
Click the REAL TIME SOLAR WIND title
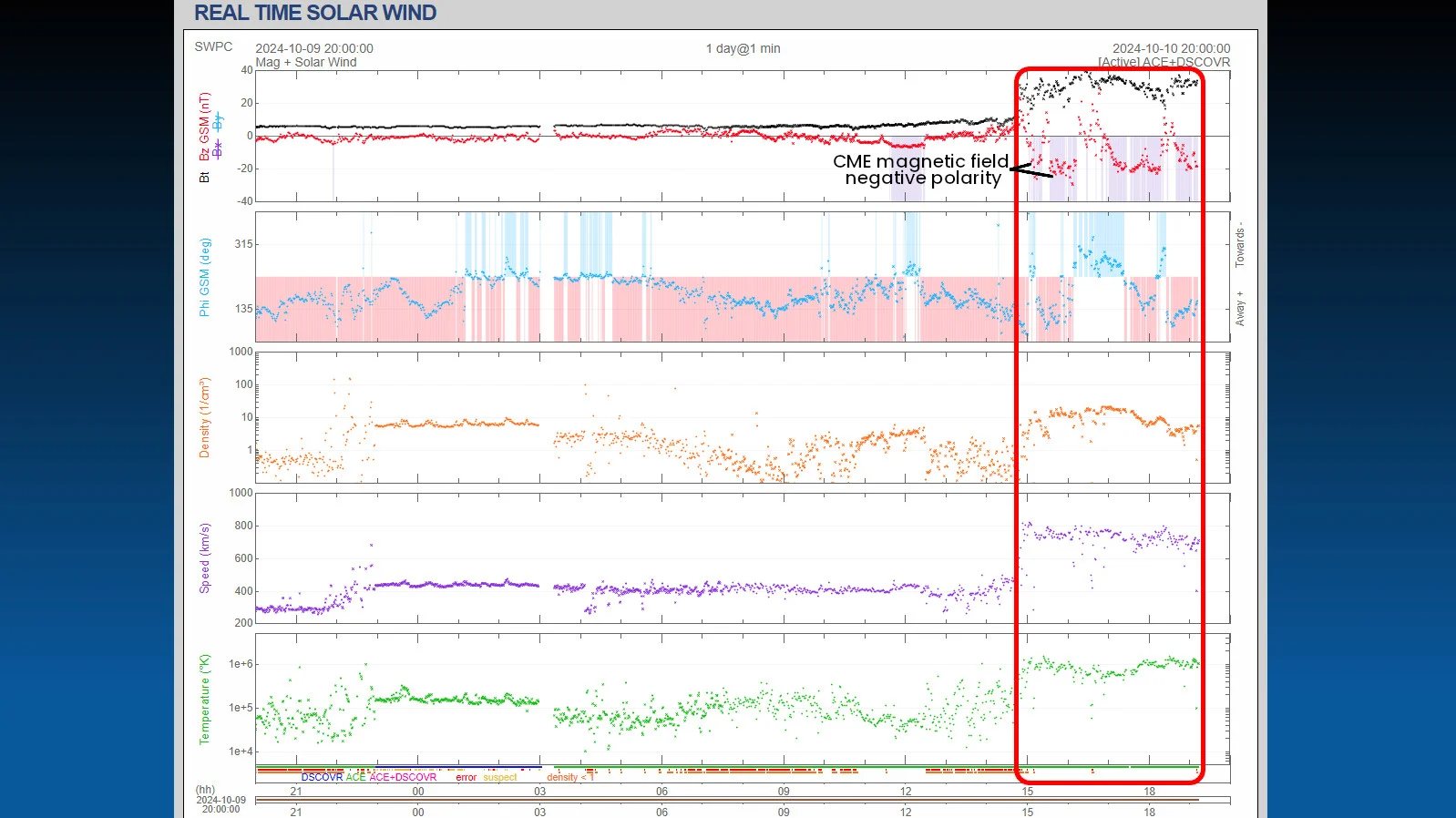[315, 13]
